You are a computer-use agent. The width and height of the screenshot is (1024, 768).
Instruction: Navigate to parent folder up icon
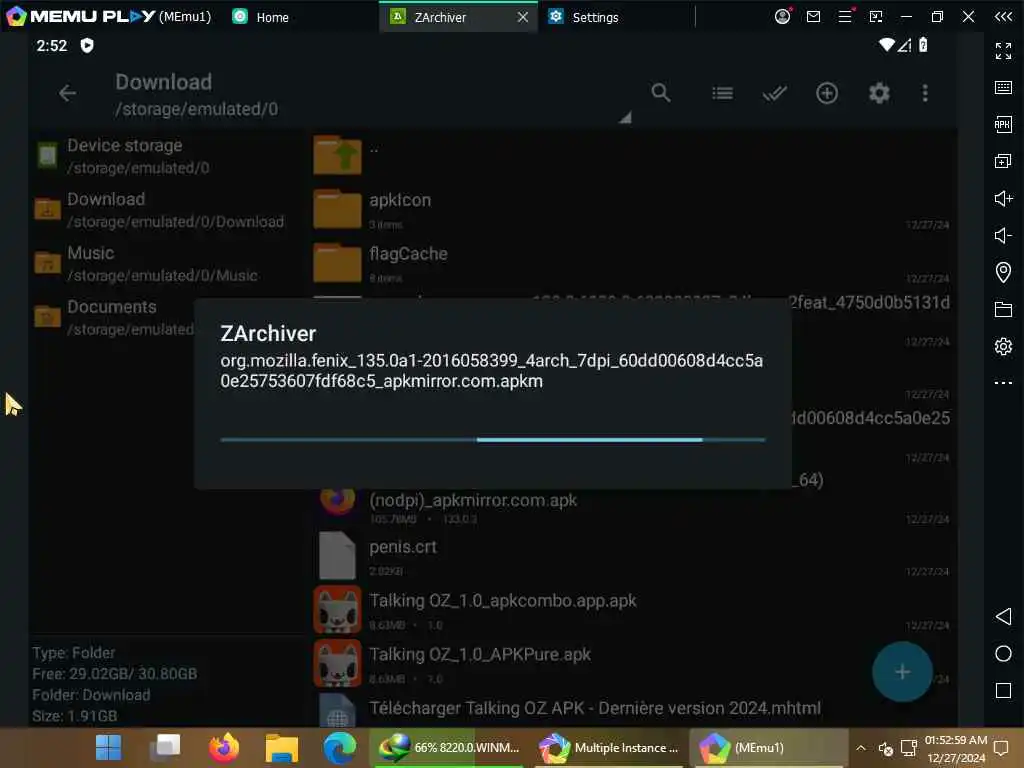(x=338, y=155)
